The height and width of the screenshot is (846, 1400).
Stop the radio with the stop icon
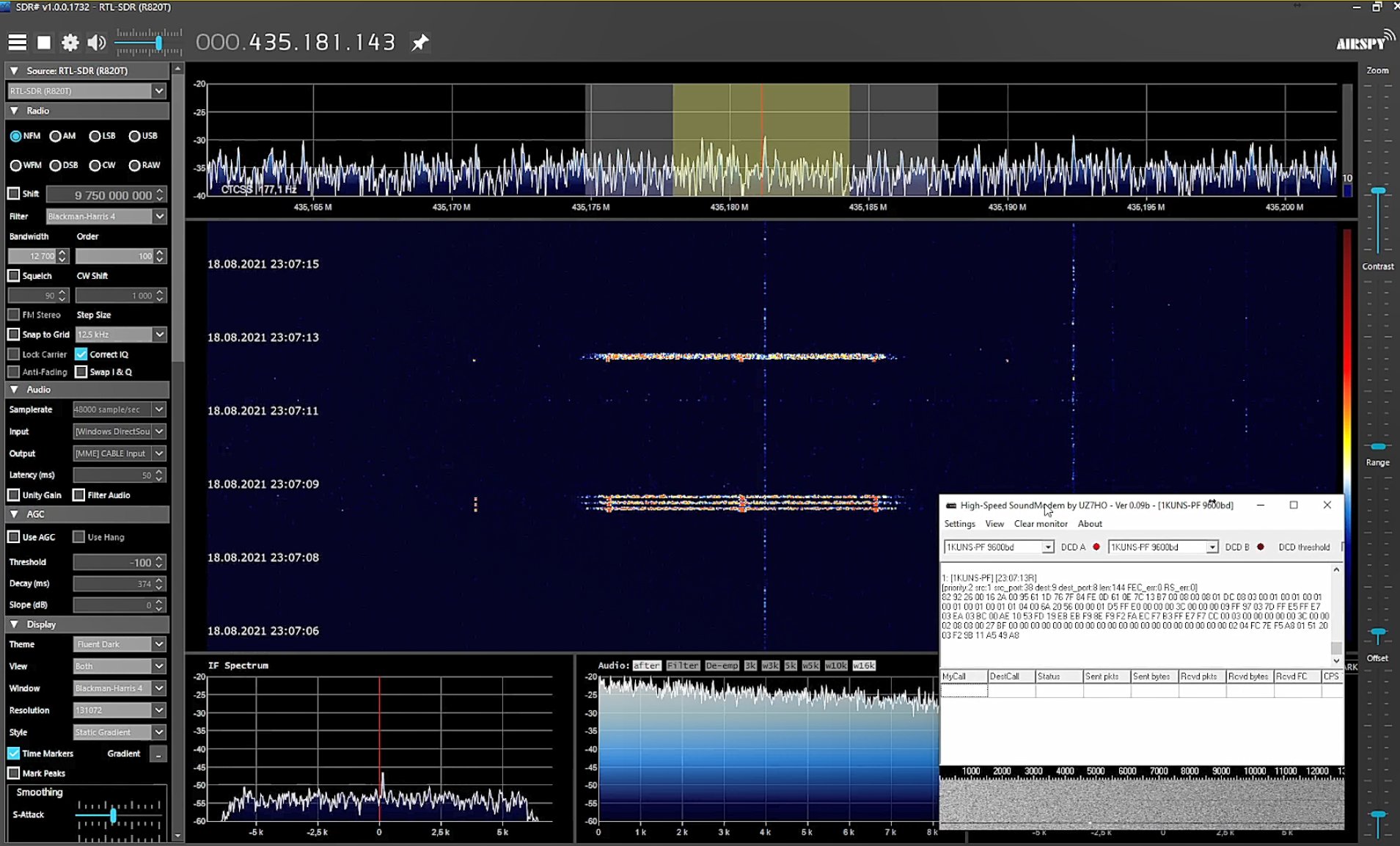43,42
